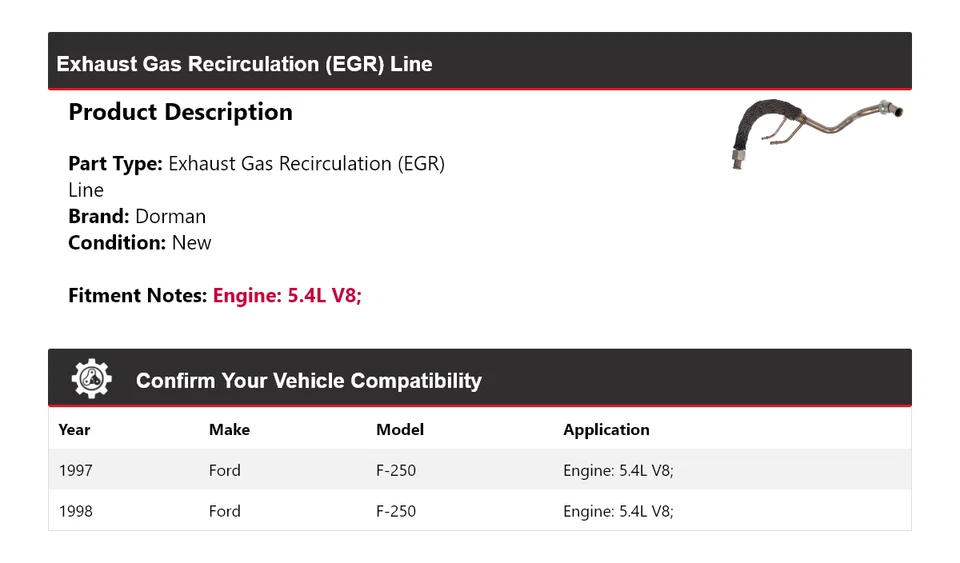
Task: Click Ford in the 1997 row
Action: (225, 470)
